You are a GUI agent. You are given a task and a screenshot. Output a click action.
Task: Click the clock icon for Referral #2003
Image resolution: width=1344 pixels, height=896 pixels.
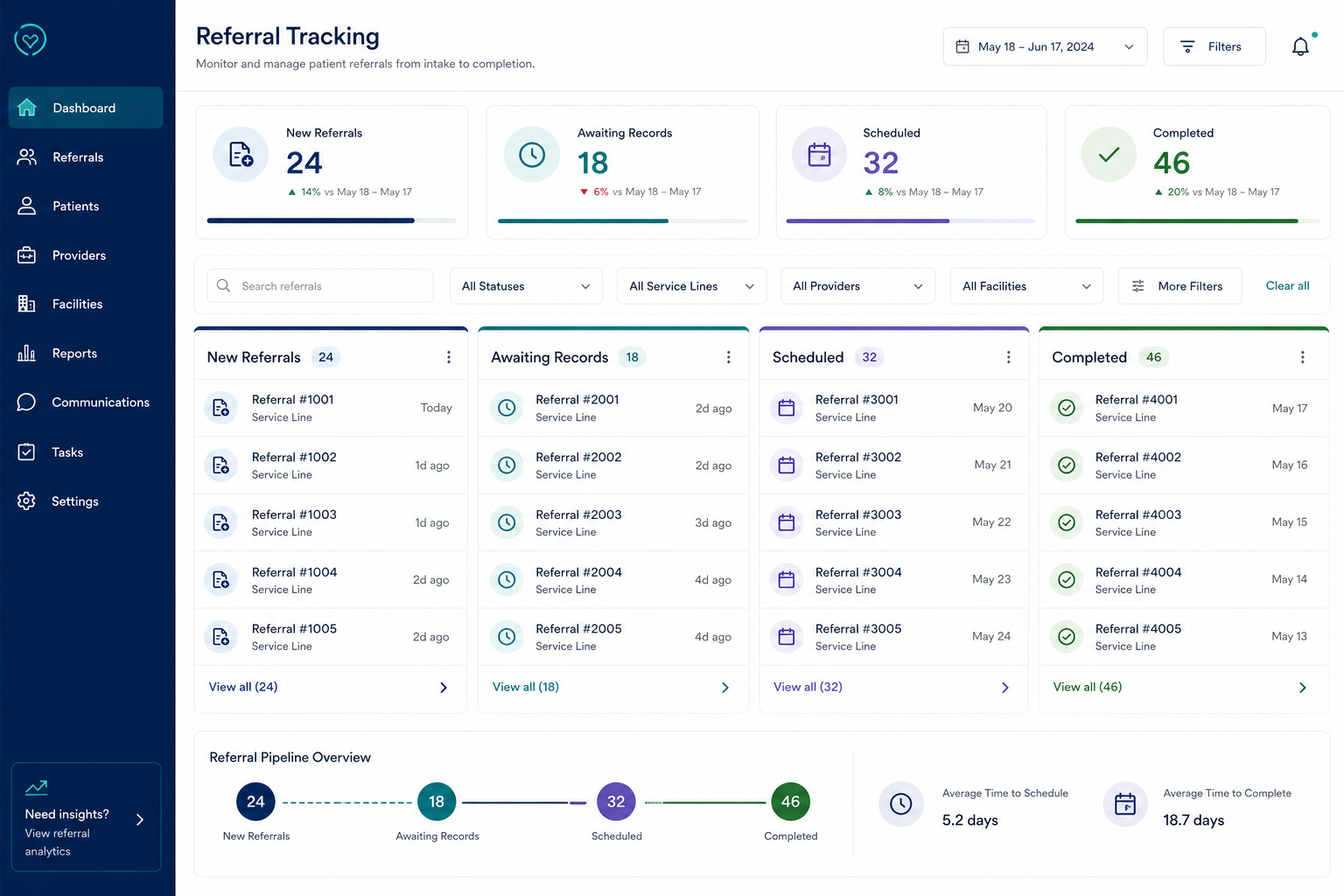[507, 522]
